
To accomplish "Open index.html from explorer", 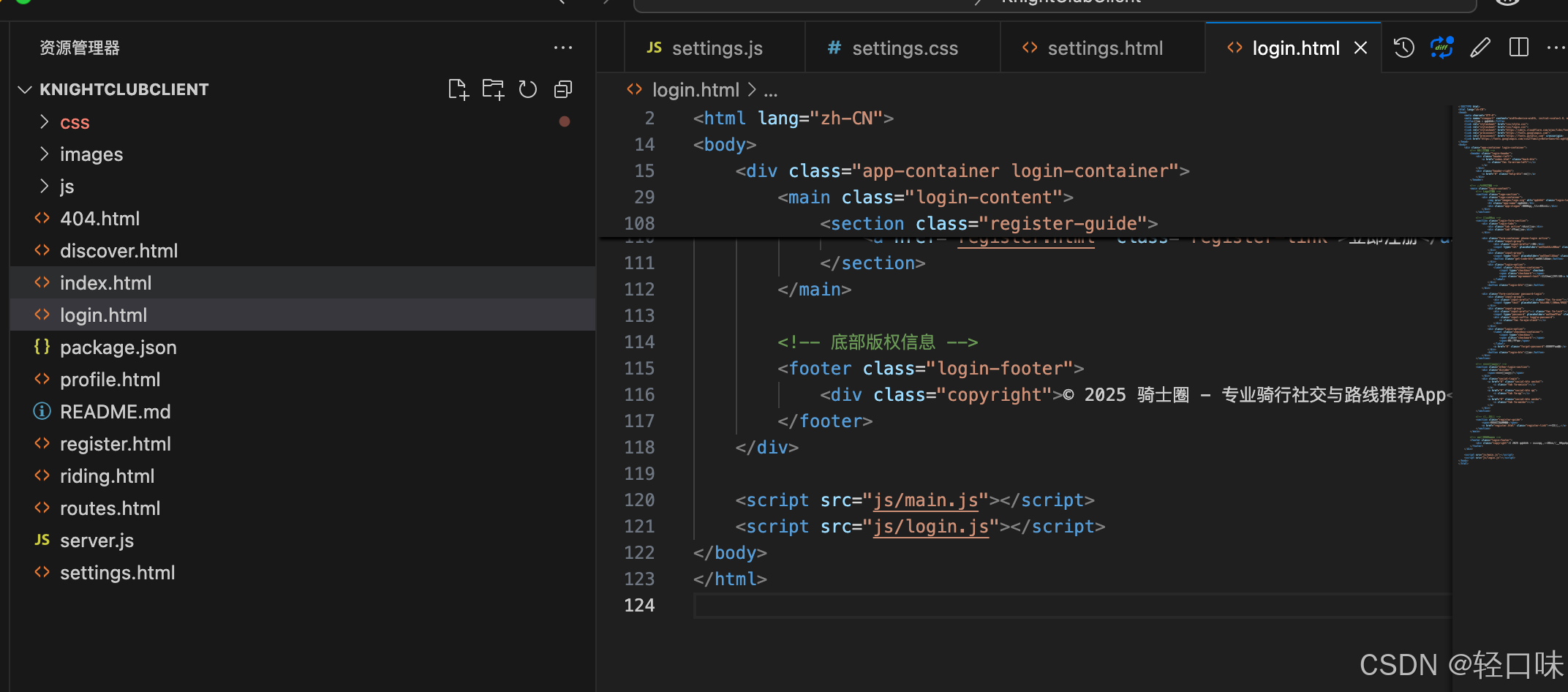I will click(x=303, y=283).
